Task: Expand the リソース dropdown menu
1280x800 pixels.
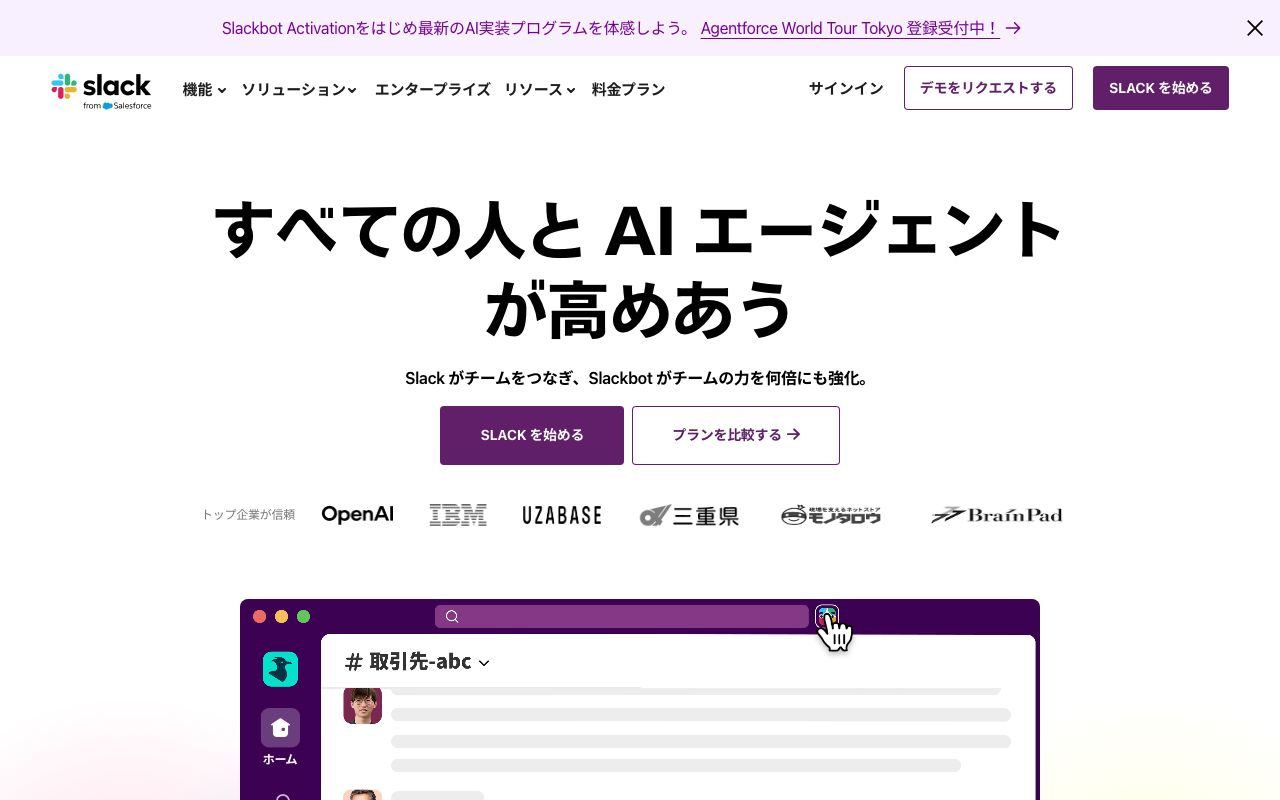Action: click(x=540, y=89)
